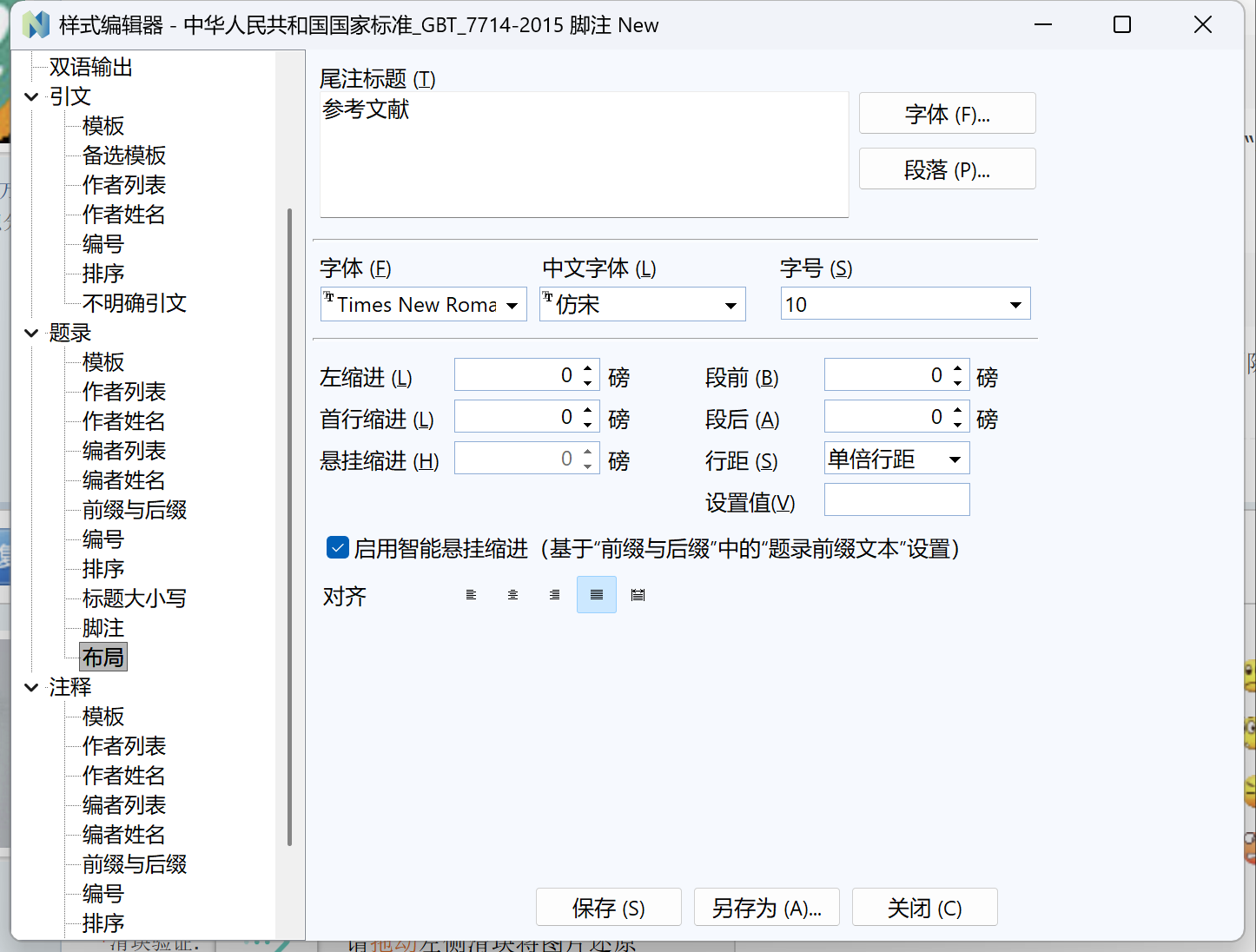Collapse the 引文 tree node
1256x952 pixels.
pyautogui.click(x=31, y=96)
